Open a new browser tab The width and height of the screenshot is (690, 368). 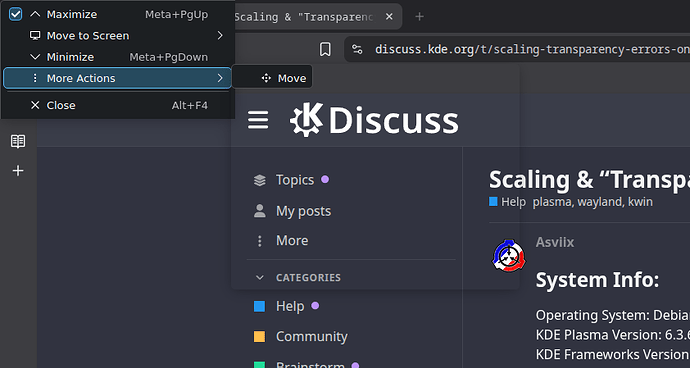click(x=419, y=17)
